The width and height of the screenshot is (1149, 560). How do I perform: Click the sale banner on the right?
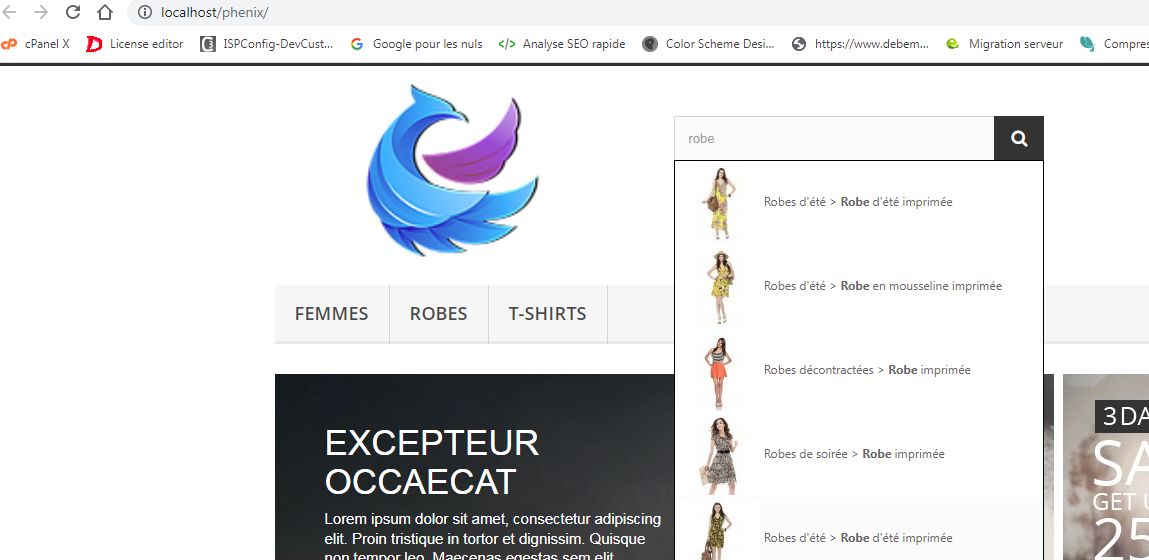click(x=1106, y=467)
